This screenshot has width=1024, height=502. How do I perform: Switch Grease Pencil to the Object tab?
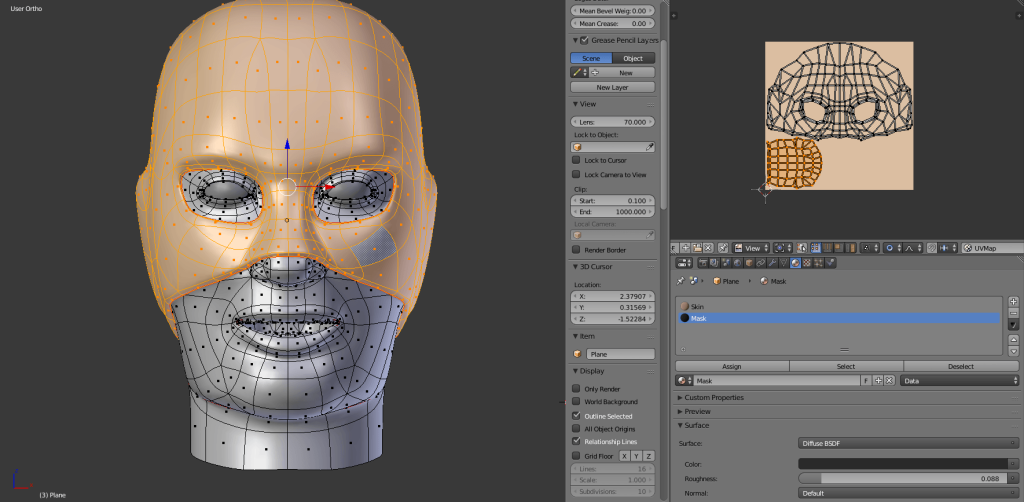pyautogui.click(x=633, y=58)
